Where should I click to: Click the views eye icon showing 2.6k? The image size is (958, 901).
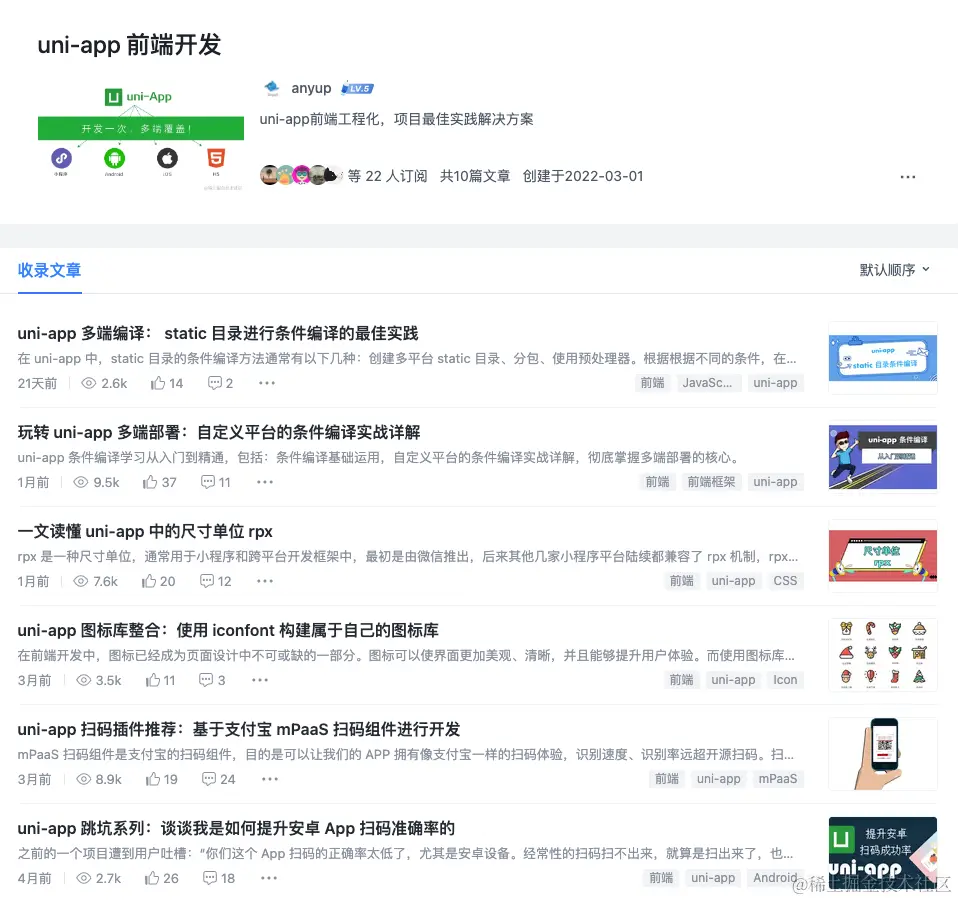tap(89, 383)
